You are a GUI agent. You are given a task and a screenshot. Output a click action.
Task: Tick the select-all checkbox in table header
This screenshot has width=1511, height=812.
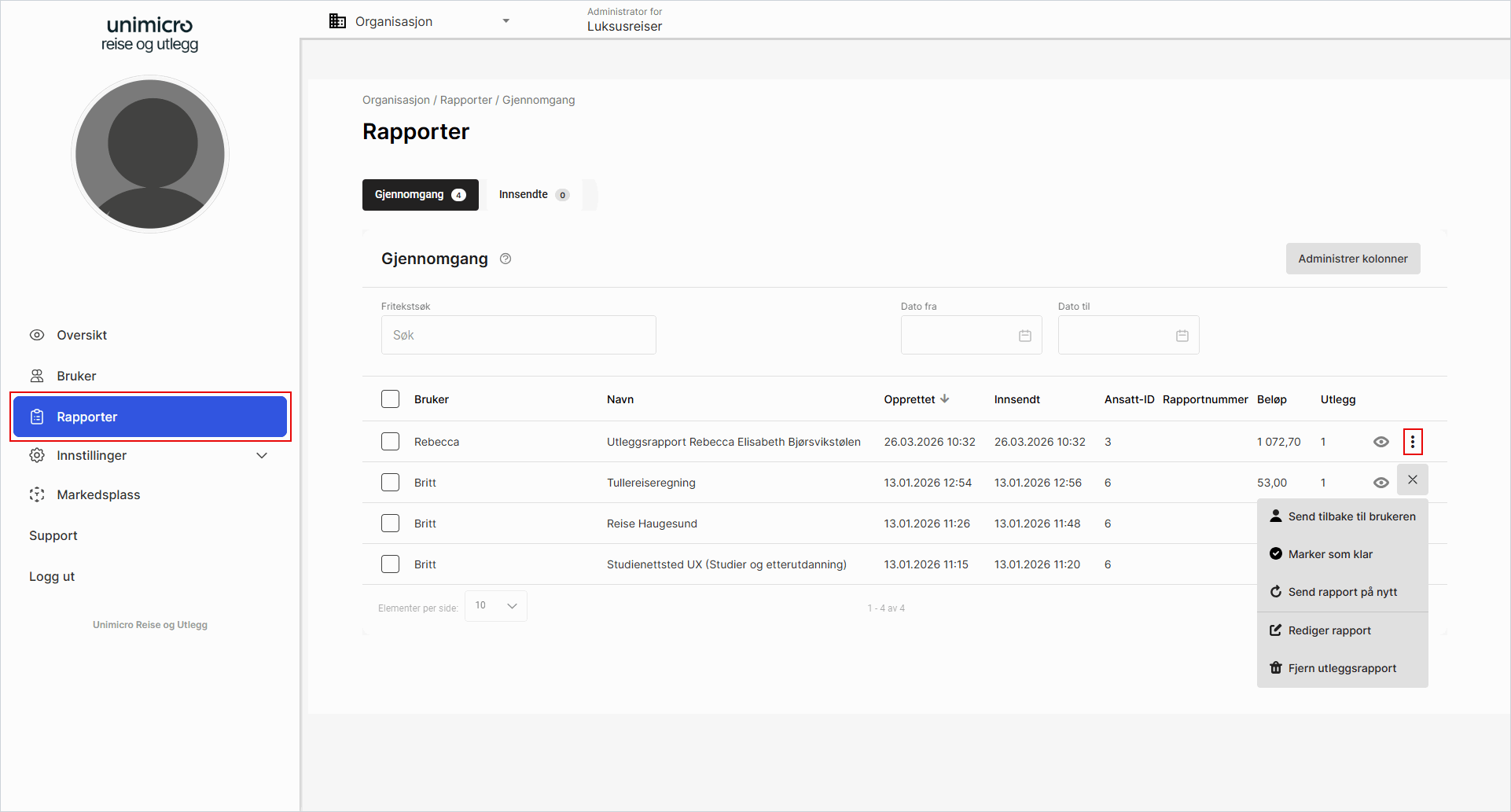coord(390,399)
